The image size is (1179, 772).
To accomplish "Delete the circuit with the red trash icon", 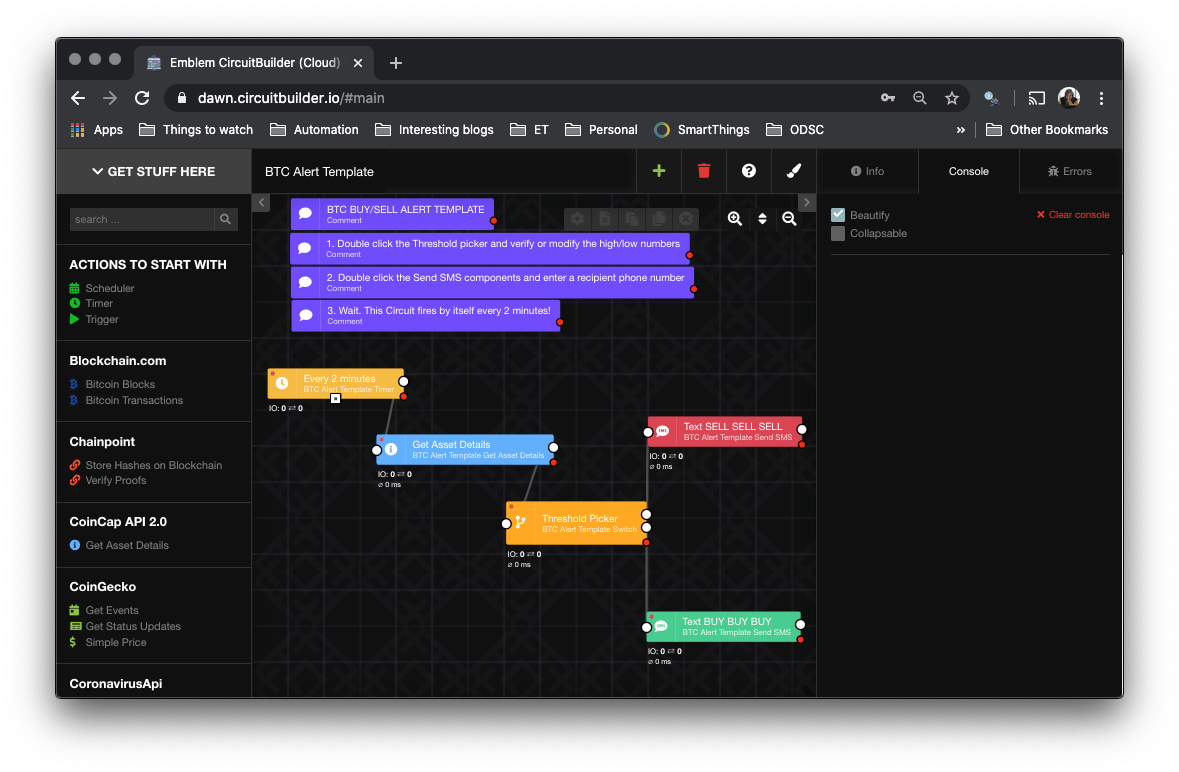I will point(704,171).
